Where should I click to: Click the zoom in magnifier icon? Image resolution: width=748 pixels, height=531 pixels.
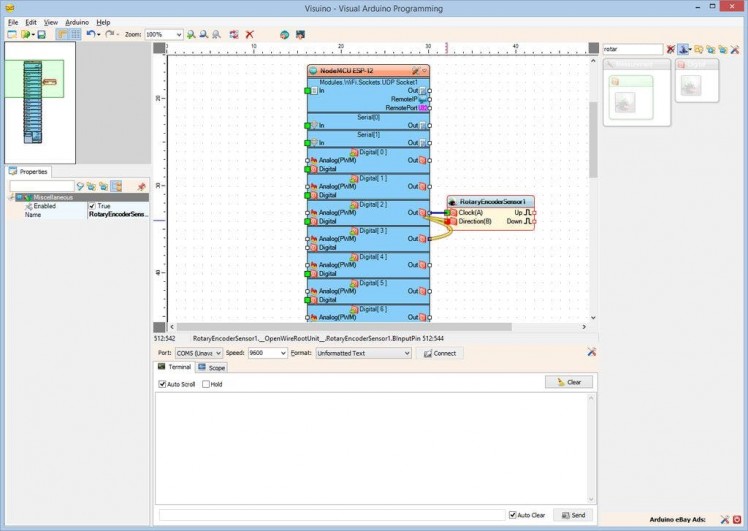(191, 34)
